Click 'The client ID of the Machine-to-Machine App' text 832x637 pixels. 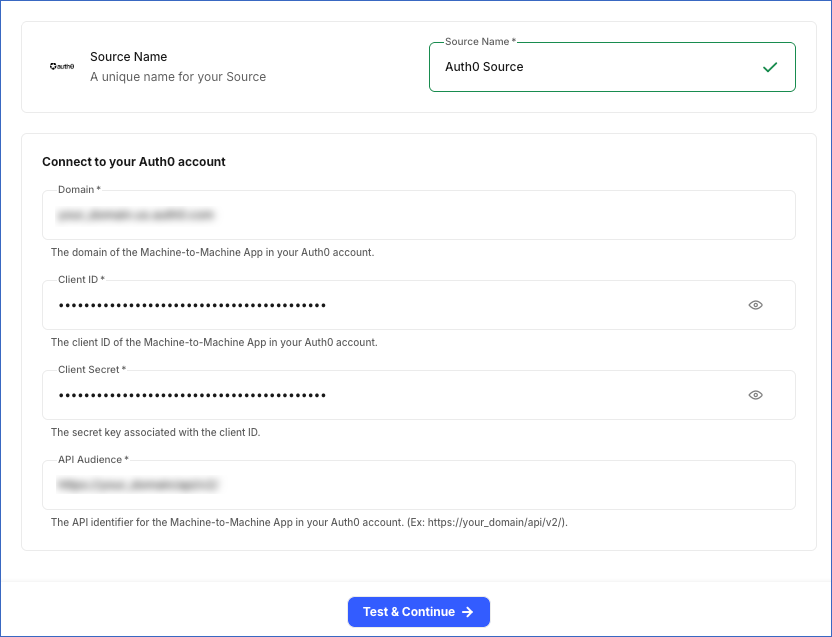[214, 342]
